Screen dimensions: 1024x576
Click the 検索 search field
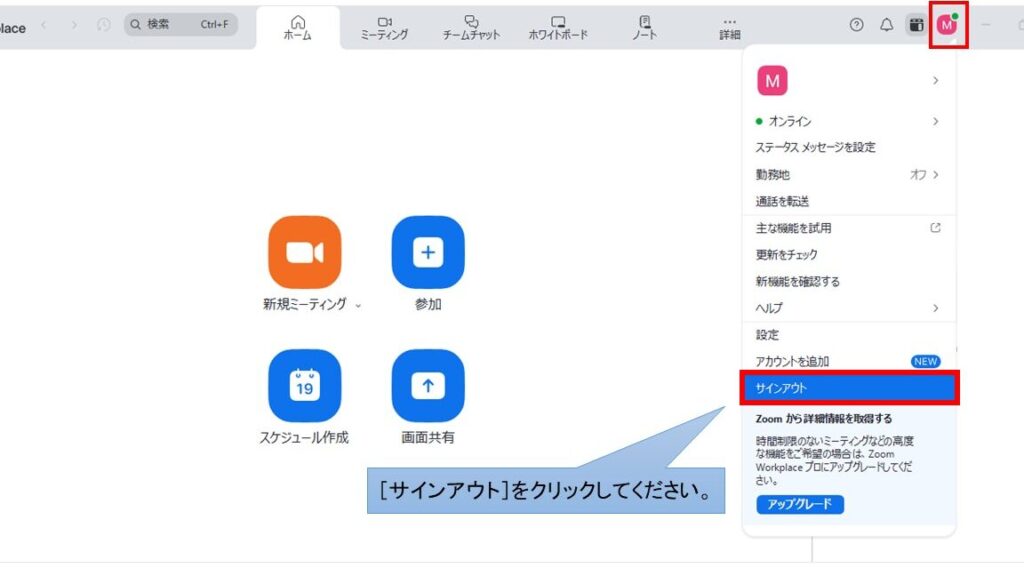point(181,24)
